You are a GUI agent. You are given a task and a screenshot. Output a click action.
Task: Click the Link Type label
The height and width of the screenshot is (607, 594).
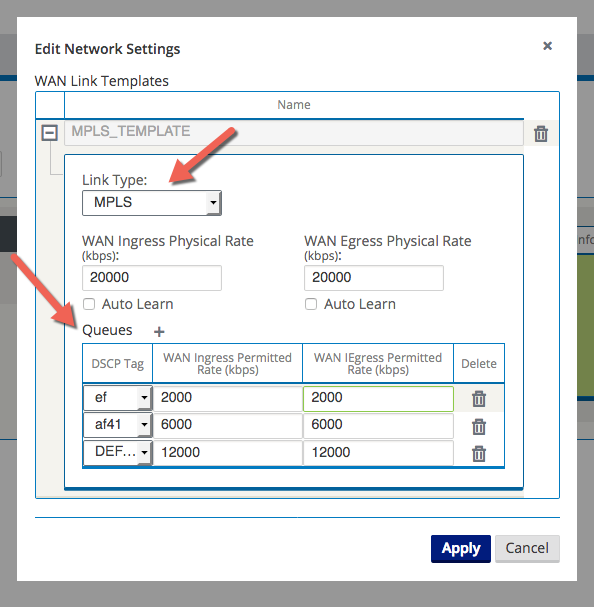tap(115, 180)
